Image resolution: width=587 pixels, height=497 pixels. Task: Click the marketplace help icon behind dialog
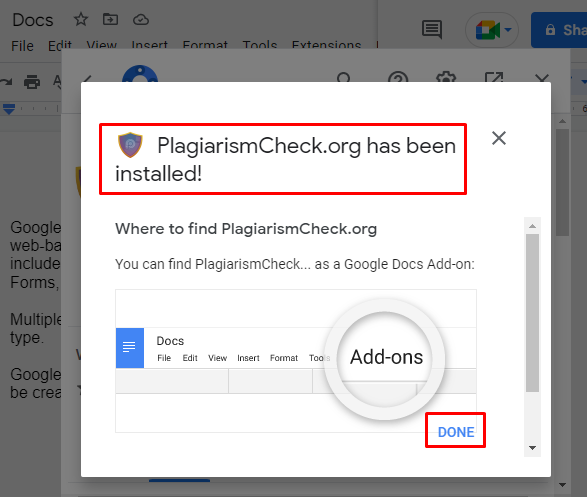(x=398, y=76)
